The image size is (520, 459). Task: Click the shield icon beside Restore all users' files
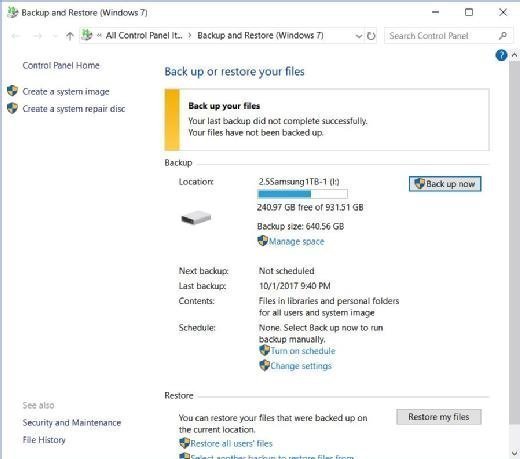[185, 443]
